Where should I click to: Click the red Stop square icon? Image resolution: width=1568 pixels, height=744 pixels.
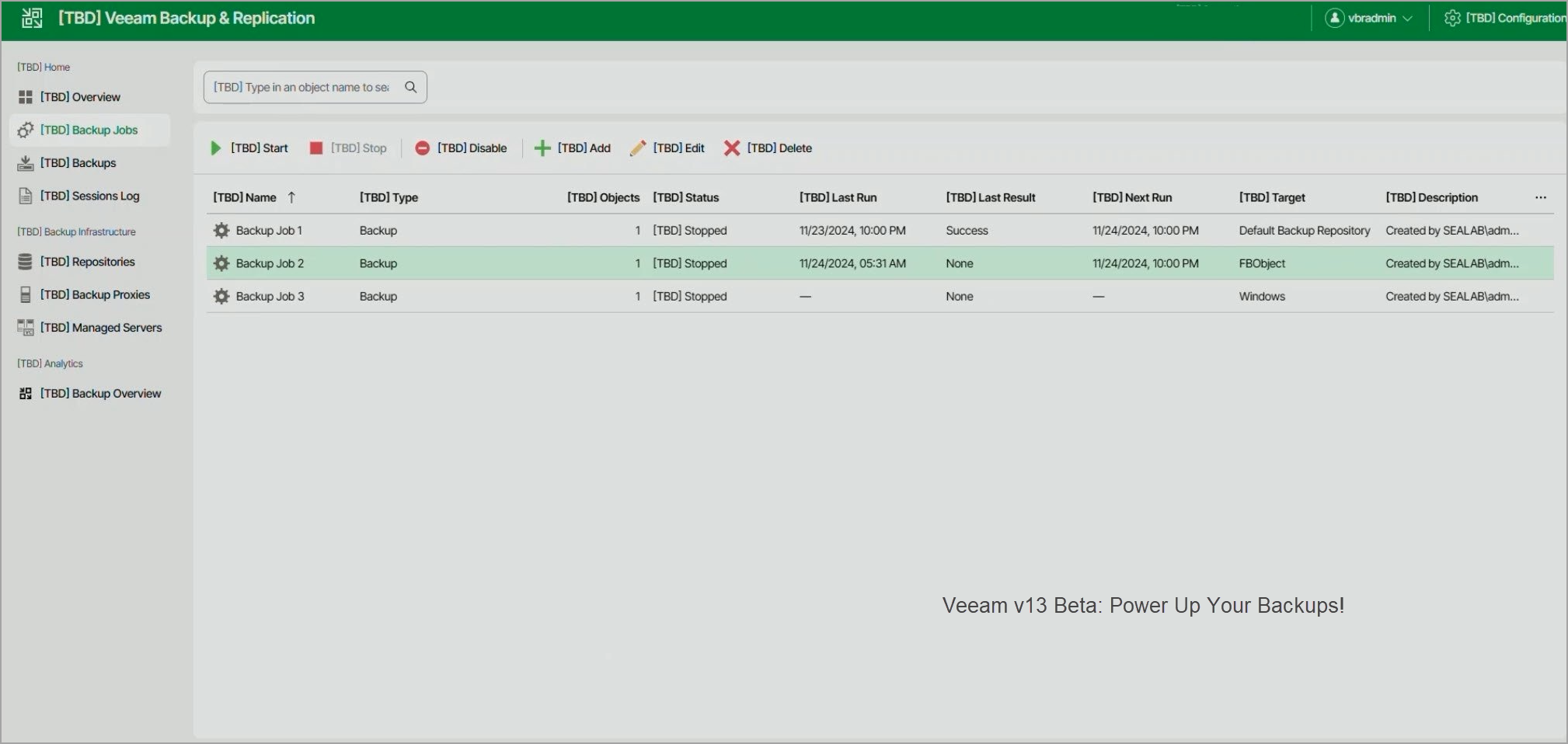point(315,148)
